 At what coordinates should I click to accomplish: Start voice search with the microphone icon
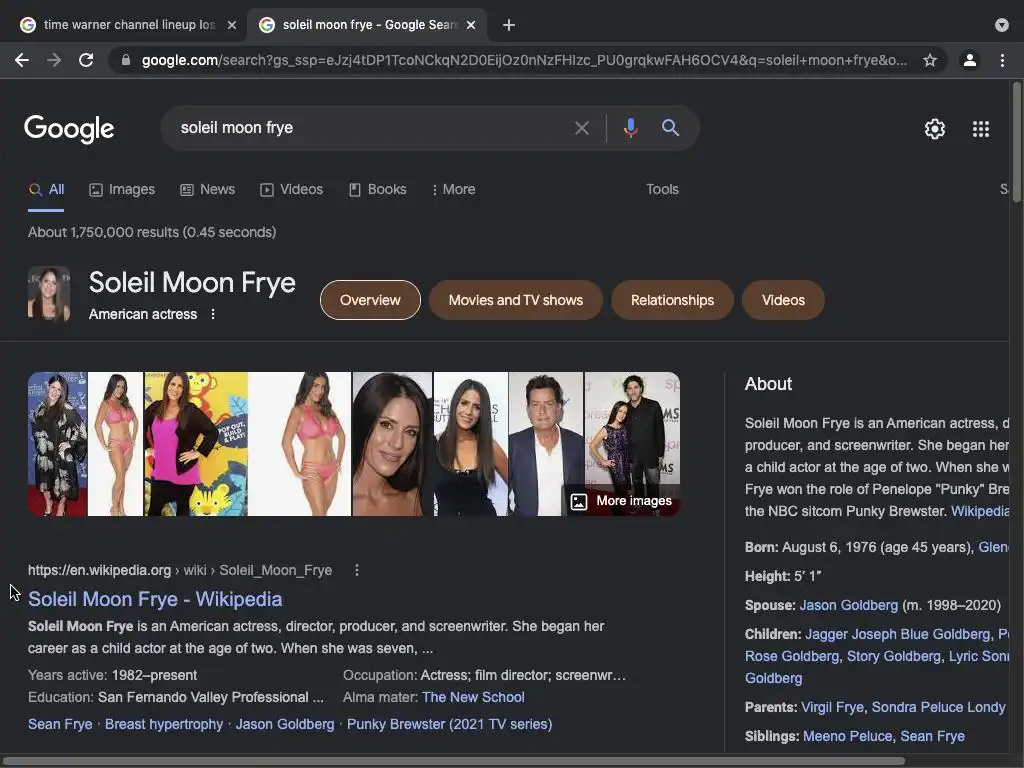coord(630,127)
